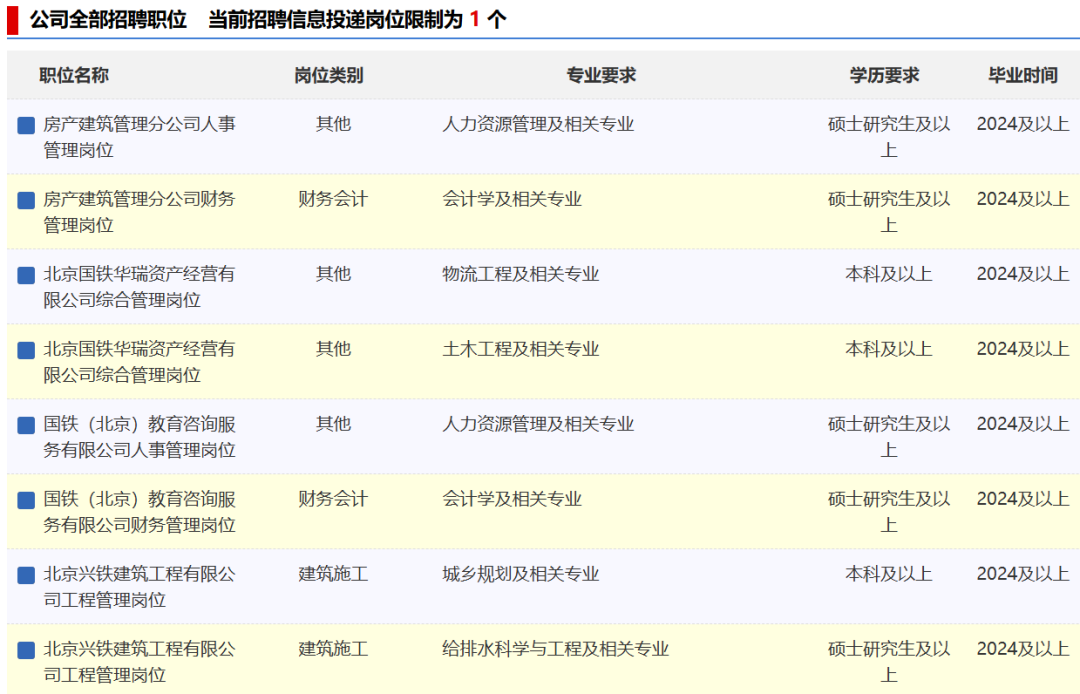Viewport: 1080px width, 694px height.
Task: Open the 房产建筑管理分公司财务管理岗位 job title
Action: click(x=139, y=212)
